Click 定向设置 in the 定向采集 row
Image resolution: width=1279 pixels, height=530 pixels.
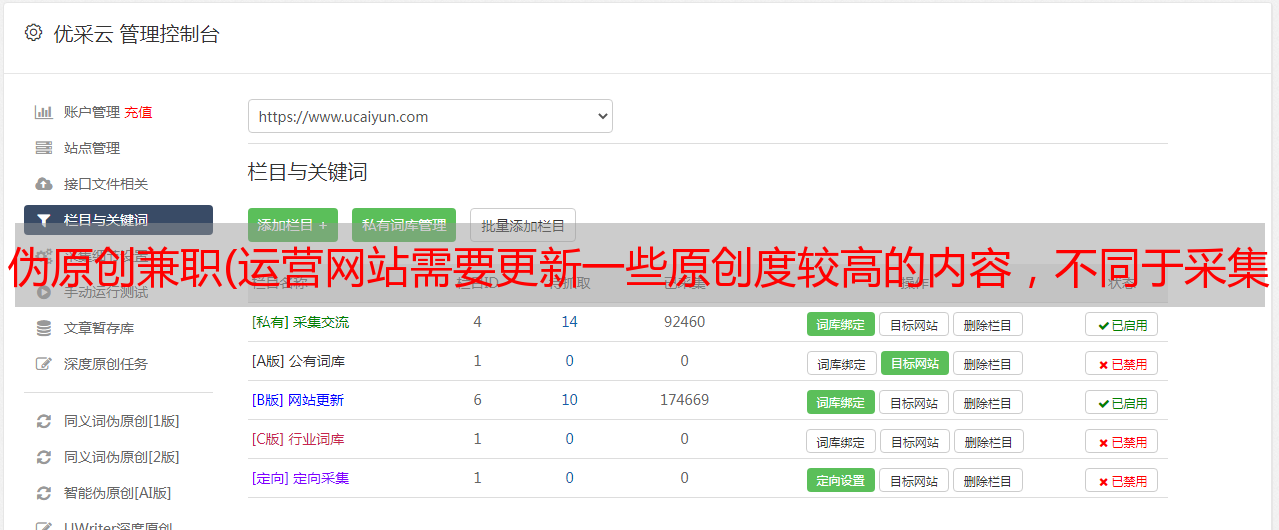point(841,480)
